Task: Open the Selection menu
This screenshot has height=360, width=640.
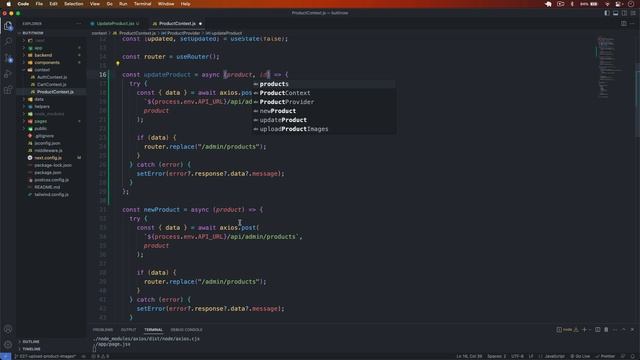Action: click(x=73, y=4)
